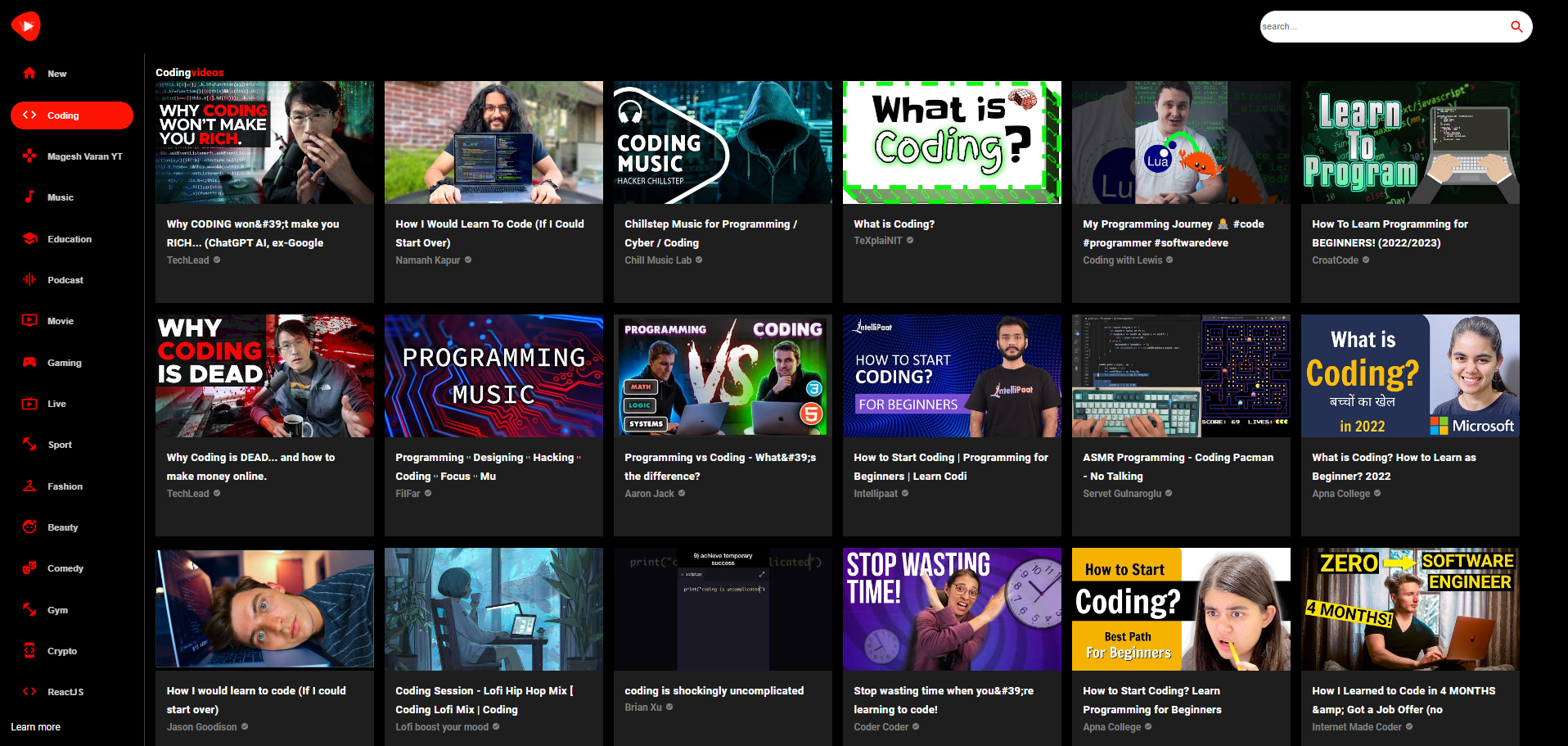Image resolution: width=1568 pixels, height=746 pixels.
Task: Open the ReactJS category
Action: pyautogui.click(x=65, y=692)
